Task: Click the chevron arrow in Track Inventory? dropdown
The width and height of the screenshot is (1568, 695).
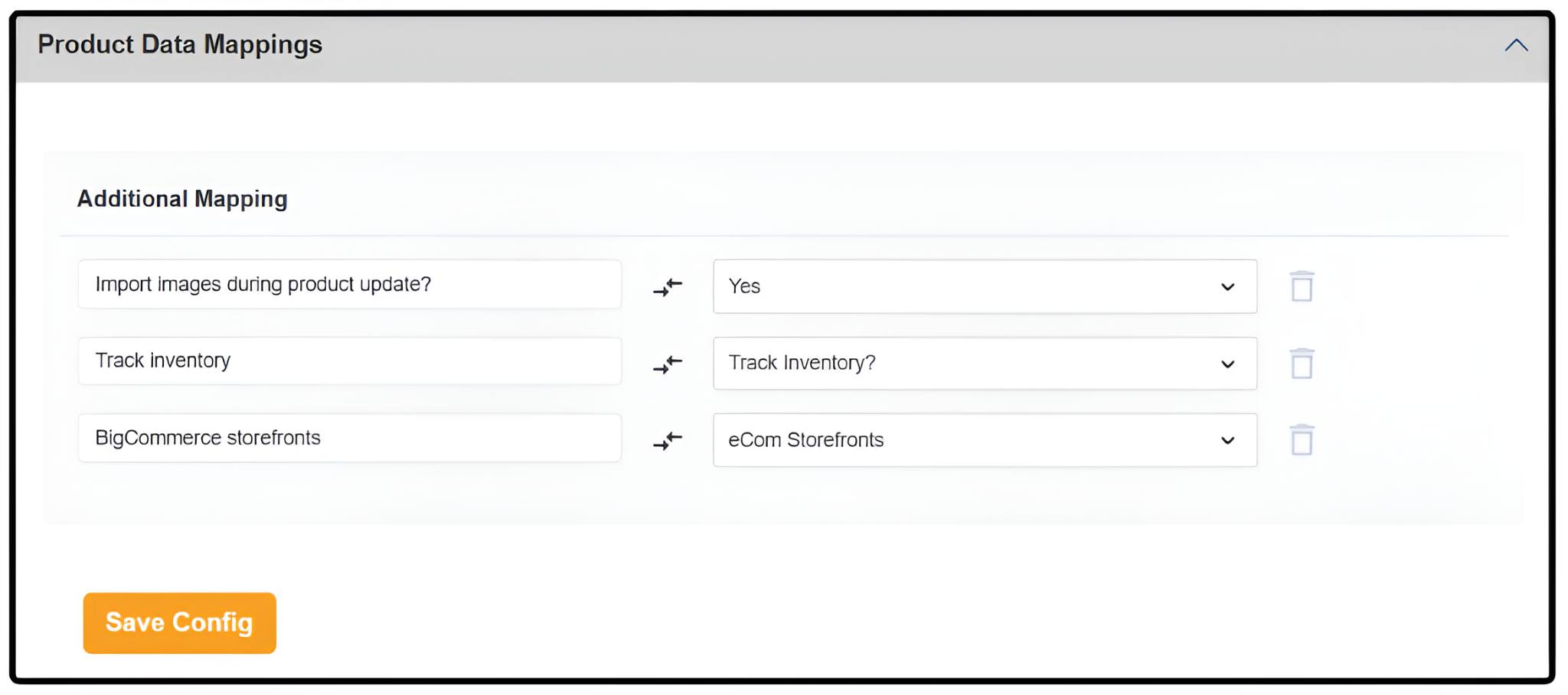Action: [x=1227, y=364]
